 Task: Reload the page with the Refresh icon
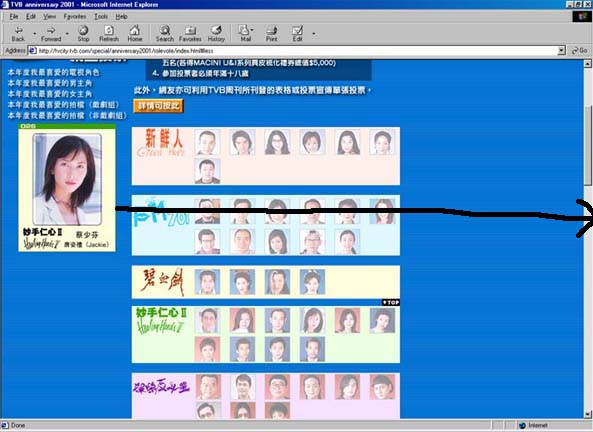109,33
